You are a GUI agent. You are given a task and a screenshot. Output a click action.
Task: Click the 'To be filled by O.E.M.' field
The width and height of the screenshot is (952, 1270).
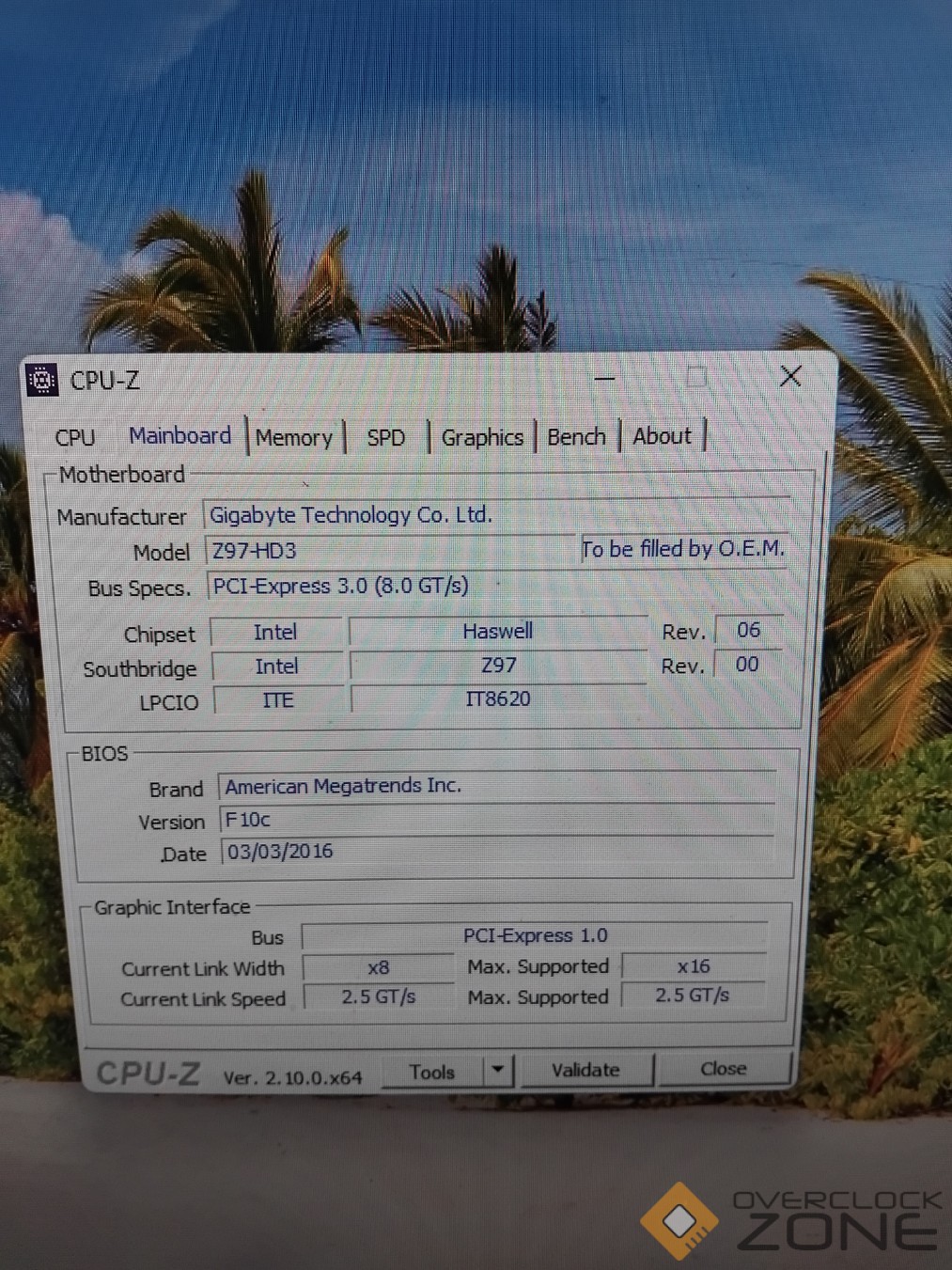click(x=683, y=548)
